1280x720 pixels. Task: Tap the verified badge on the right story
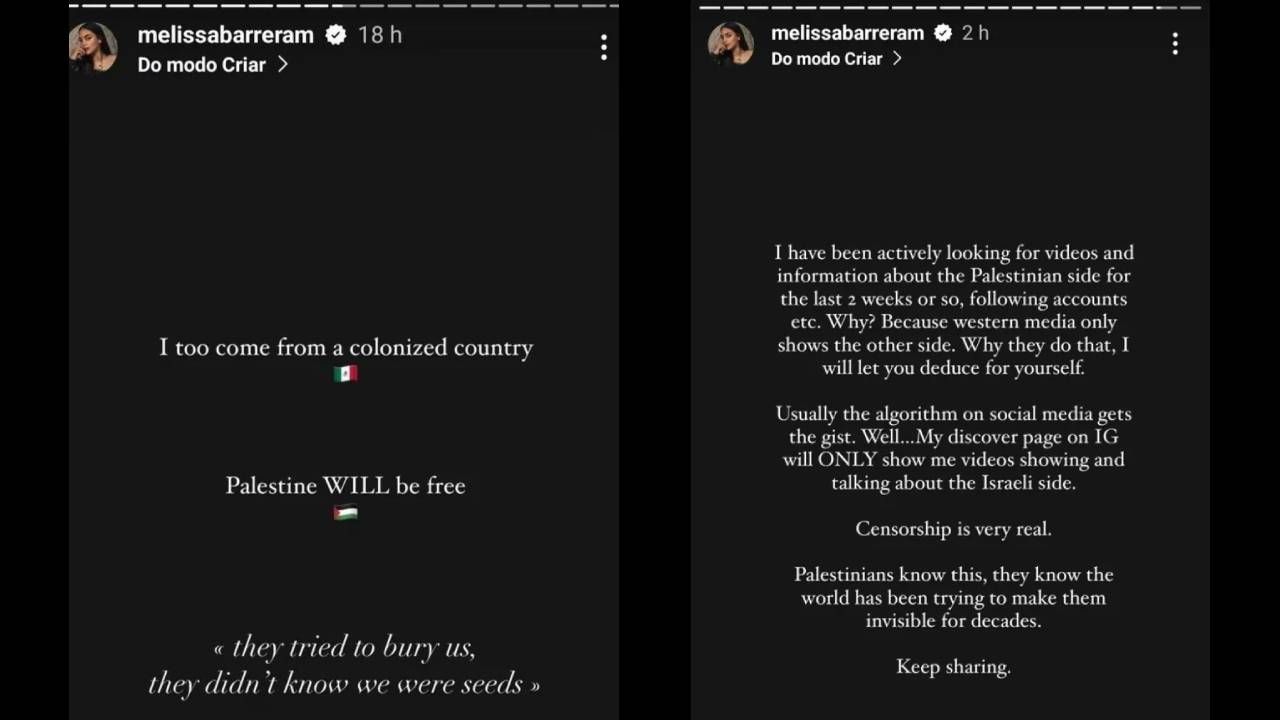(942, 33)
